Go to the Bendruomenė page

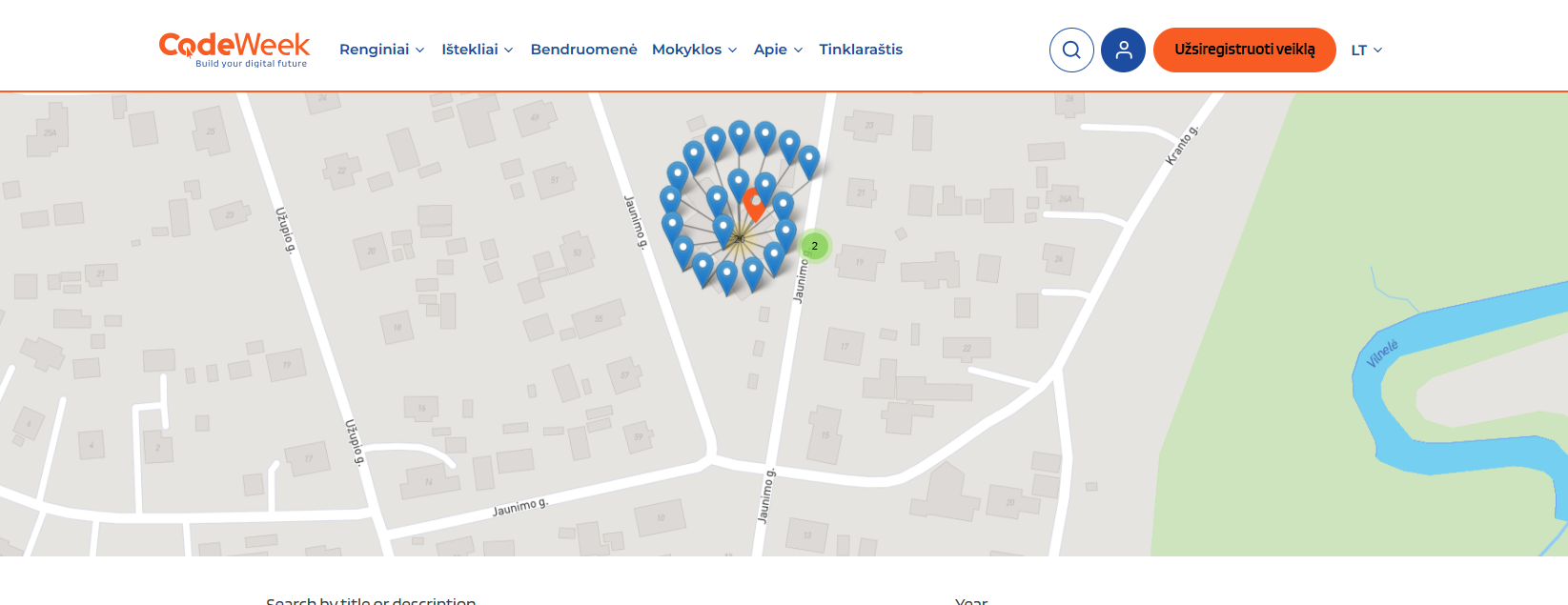pyautogui.click(x=583, y=50)
